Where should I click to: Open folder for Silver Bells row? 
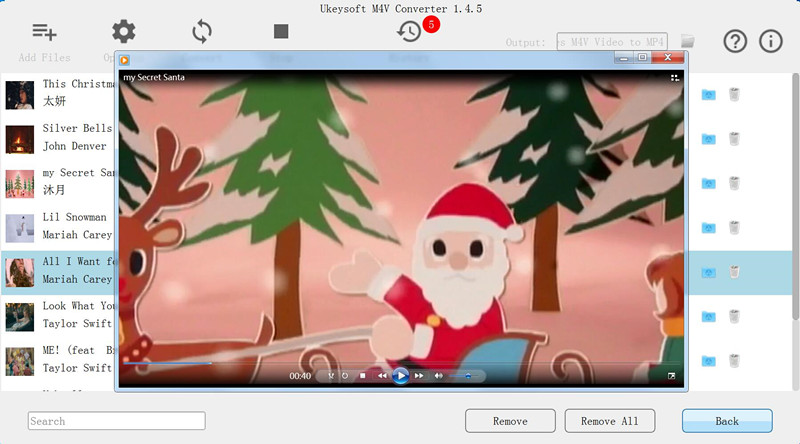[x=708, y=139]
